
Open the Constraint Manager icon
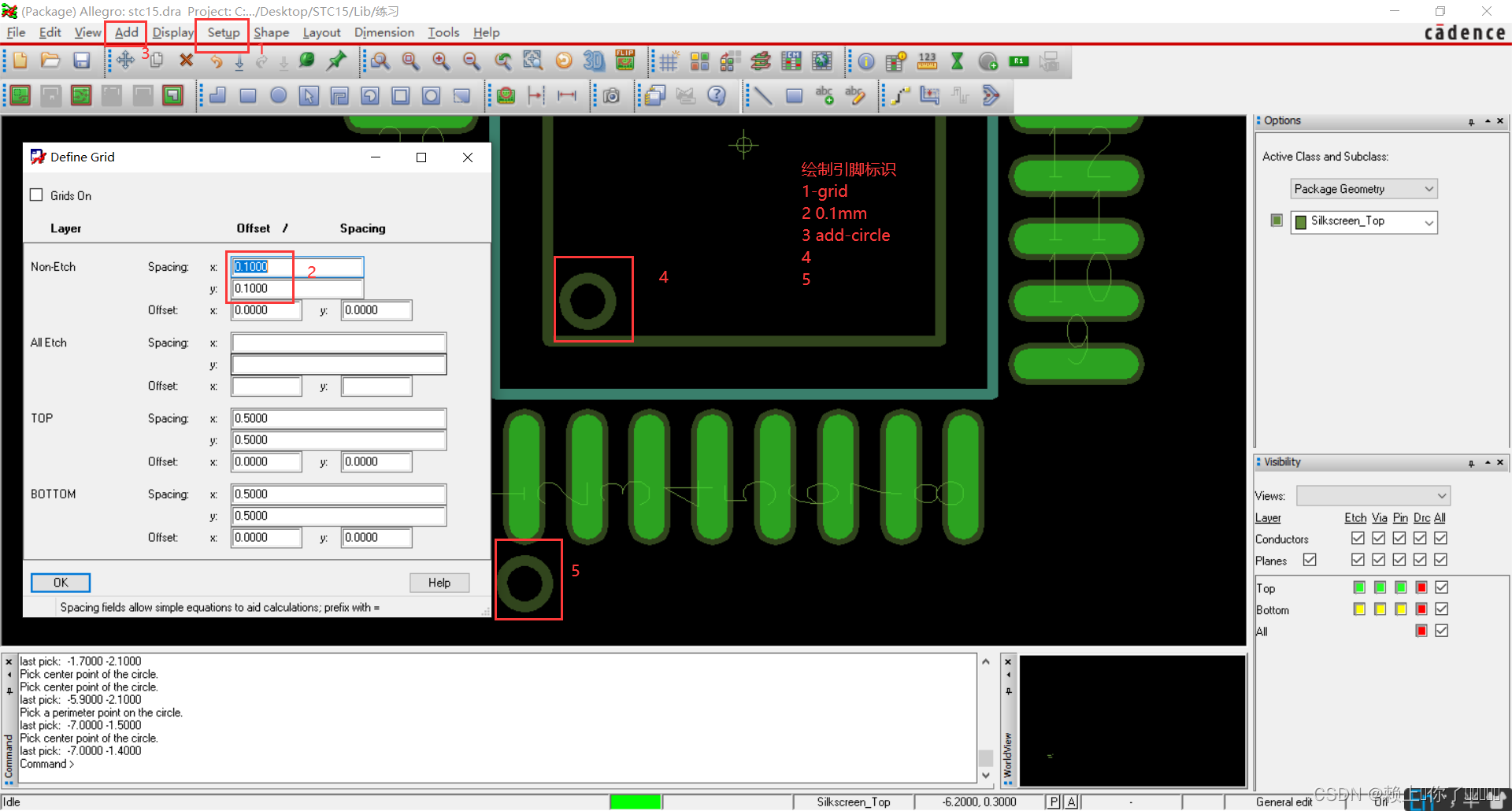pos(791,61)
